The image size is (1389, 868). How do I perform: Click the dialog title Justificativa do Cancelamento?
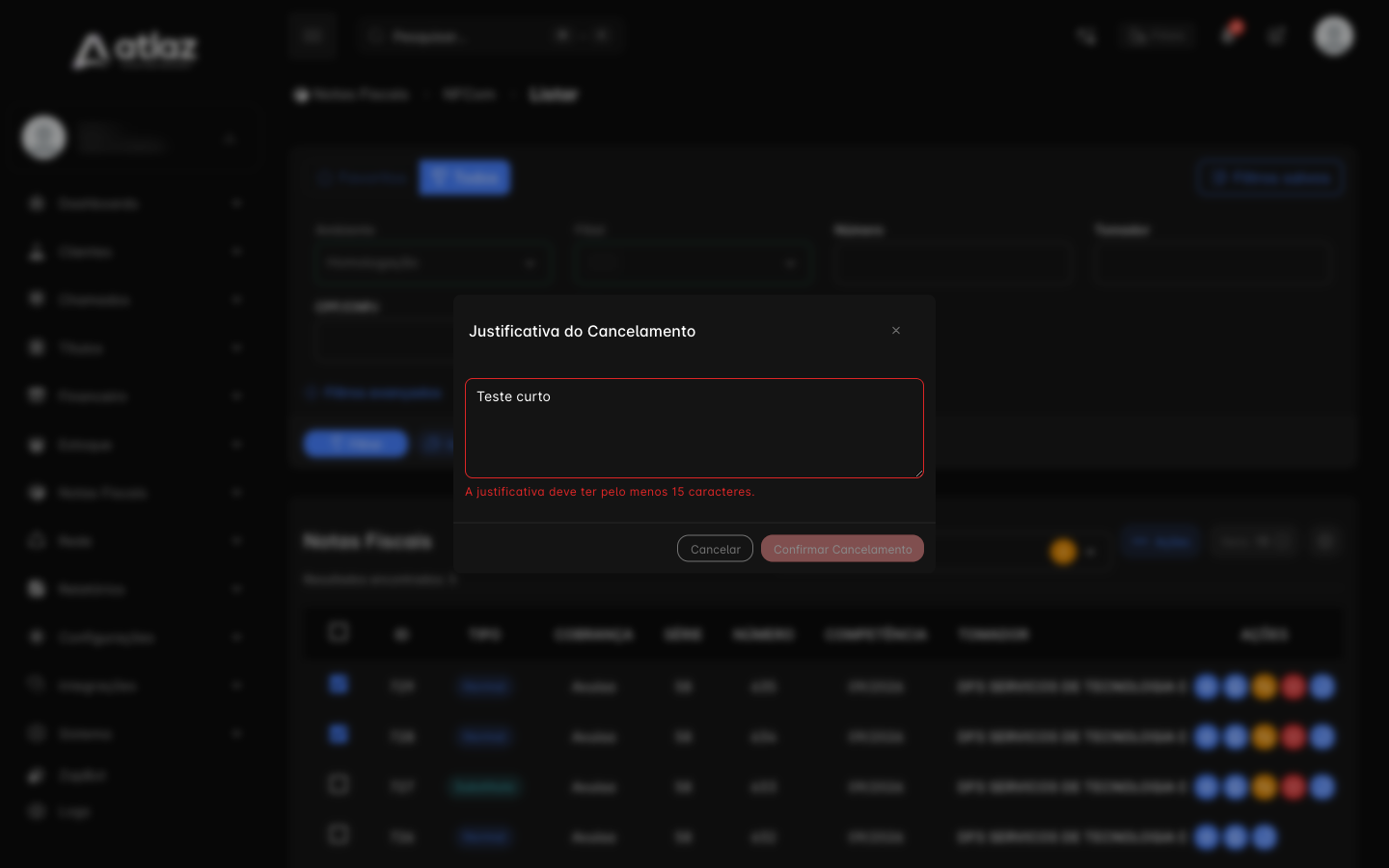tap(582, 331)
